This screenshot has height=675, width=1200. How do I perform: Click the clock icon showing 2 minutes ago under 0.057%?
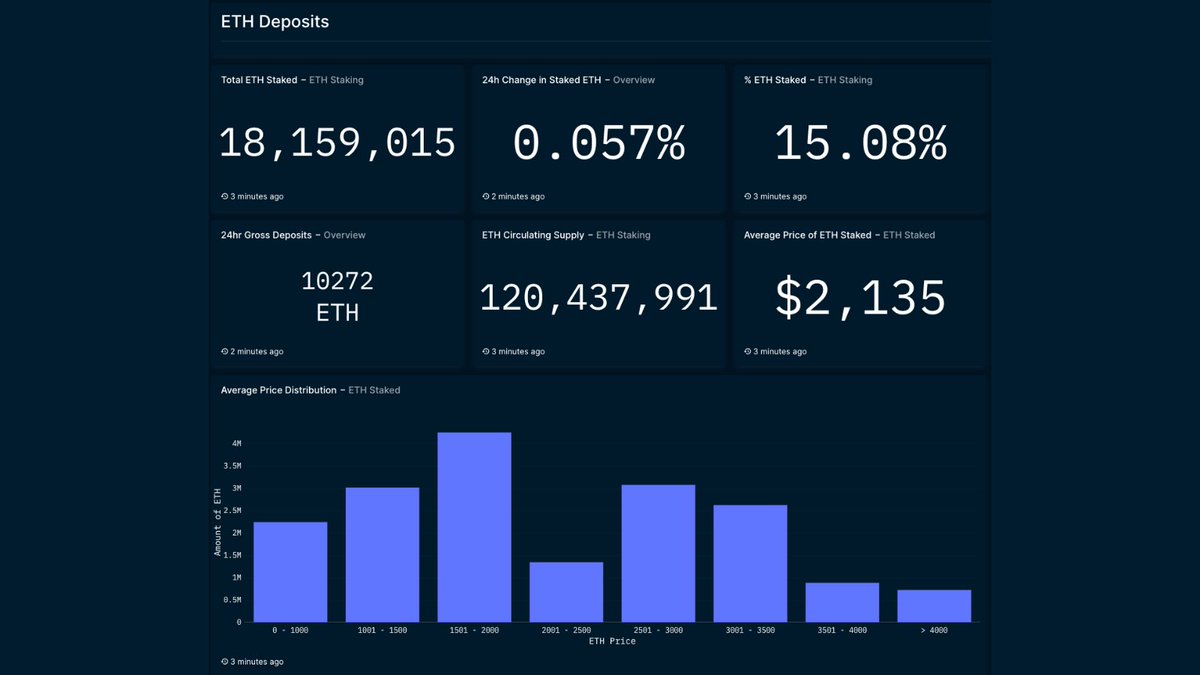point(486,196)
